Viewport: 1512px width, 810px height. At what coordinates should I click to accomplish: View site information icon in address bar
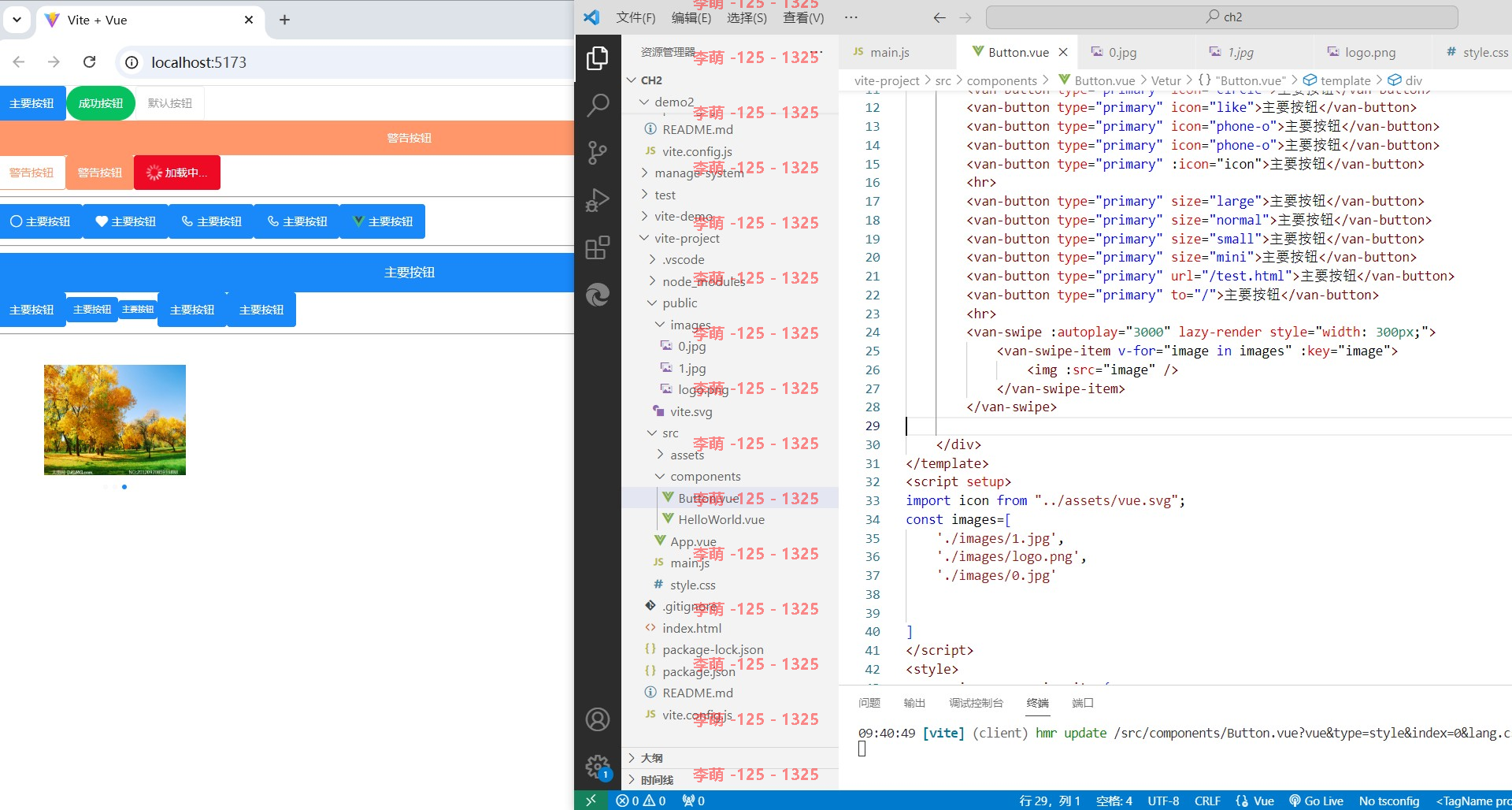tap(132, 62)
